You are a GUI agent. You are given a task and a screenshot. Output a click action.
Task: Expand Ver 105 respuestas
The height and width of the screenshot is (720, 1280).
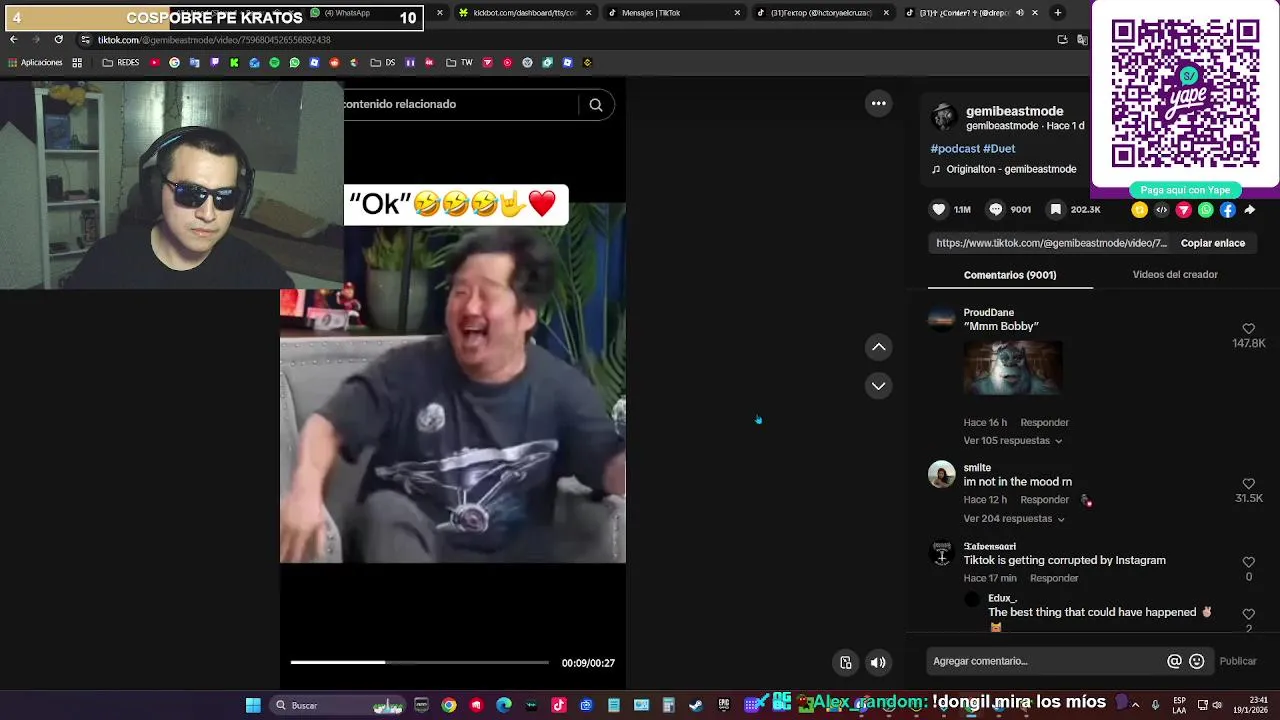(x=1012, y=440)
